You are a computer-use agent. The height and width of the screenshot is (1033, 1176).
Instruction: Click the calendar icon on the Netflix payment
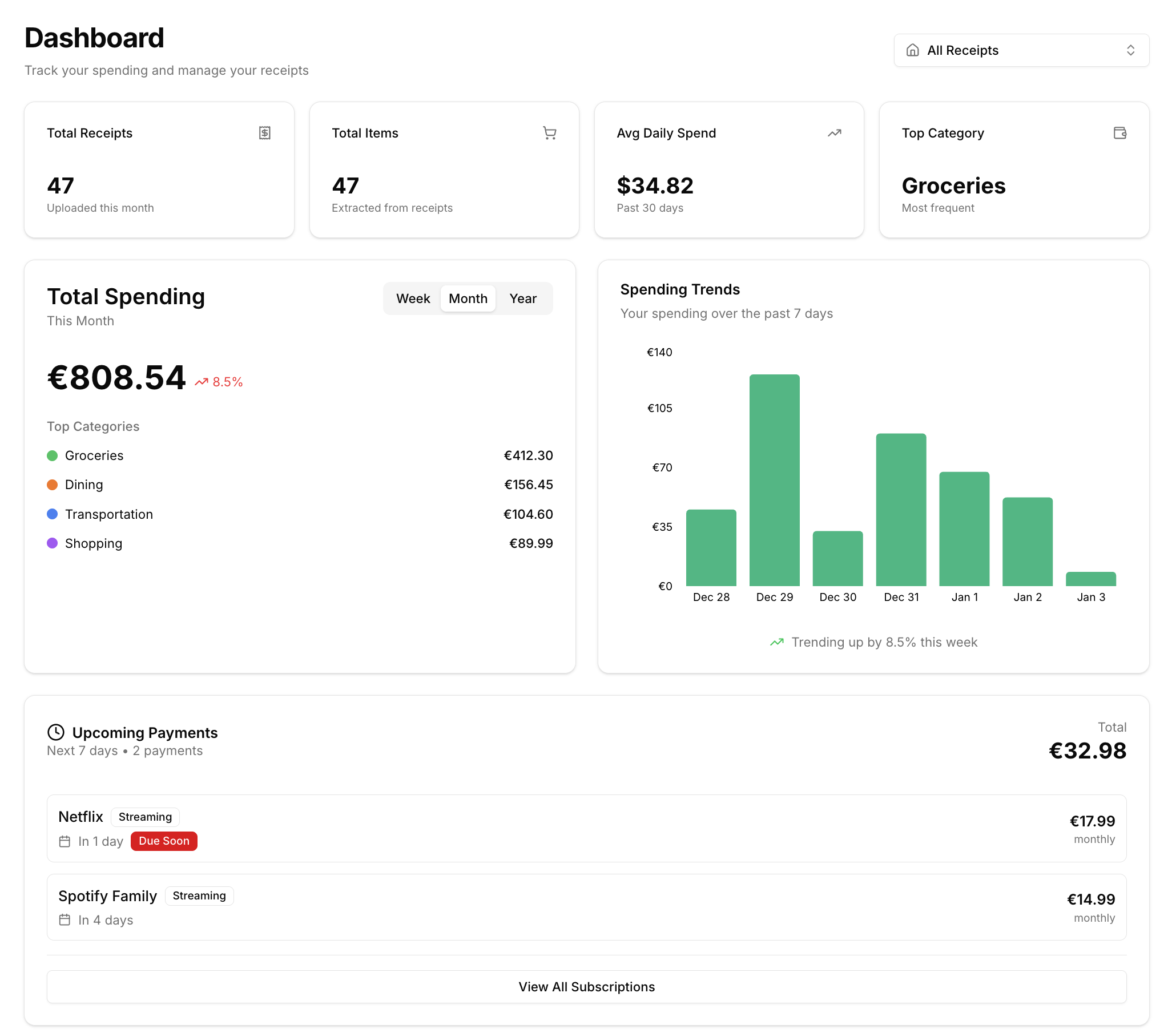pyautogui.click(x=65, y=841)
